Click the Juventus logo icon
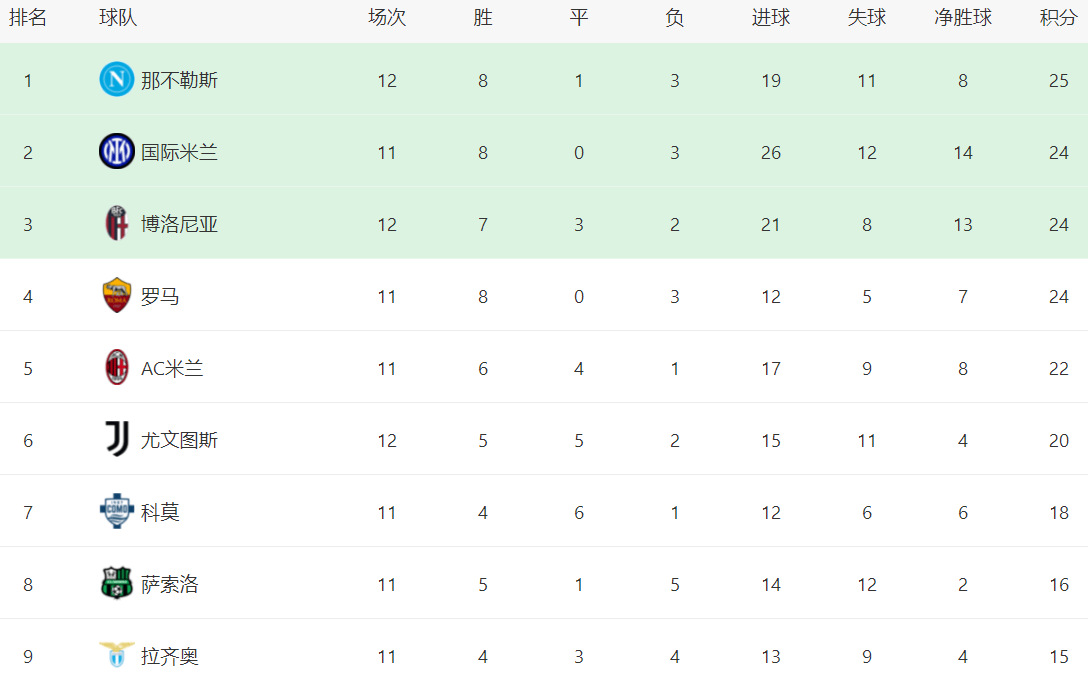Screen dimensions: 1088x688 116,440
